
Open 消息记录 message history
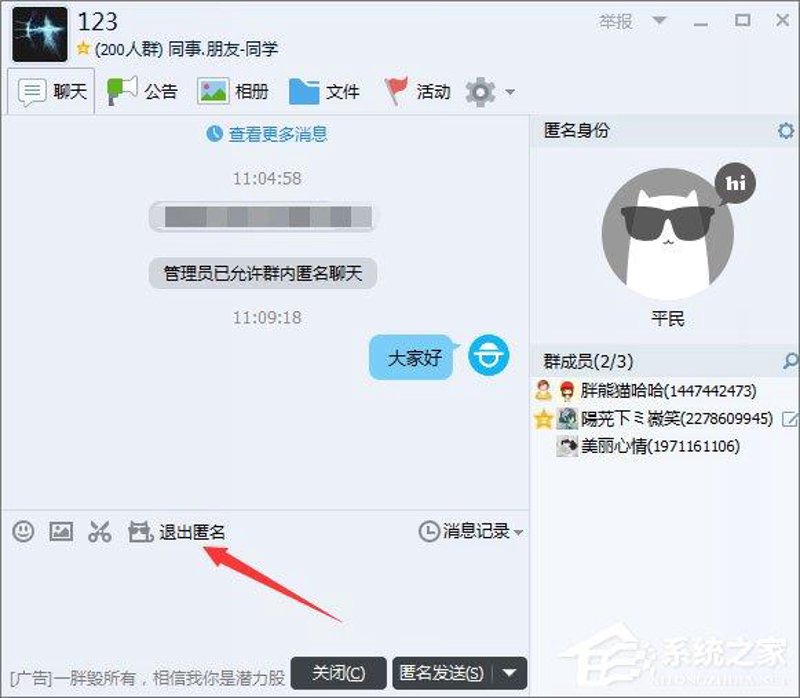pos(465,531)
